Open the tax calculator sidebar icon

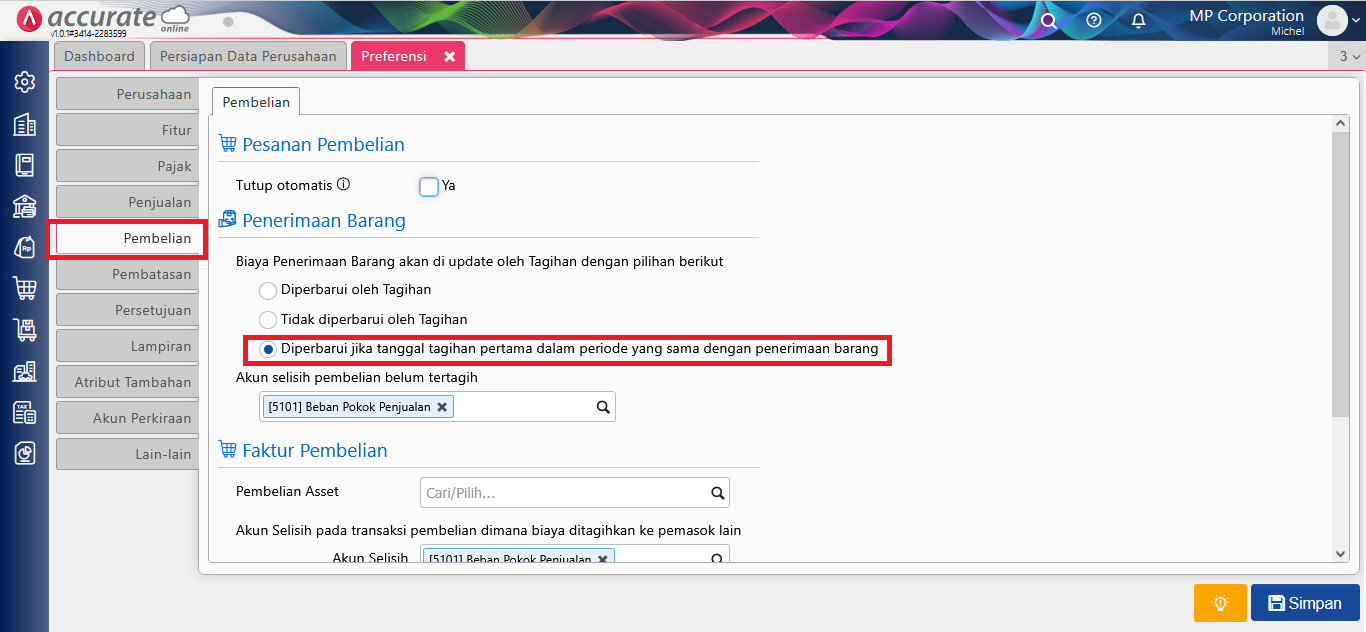24,412
